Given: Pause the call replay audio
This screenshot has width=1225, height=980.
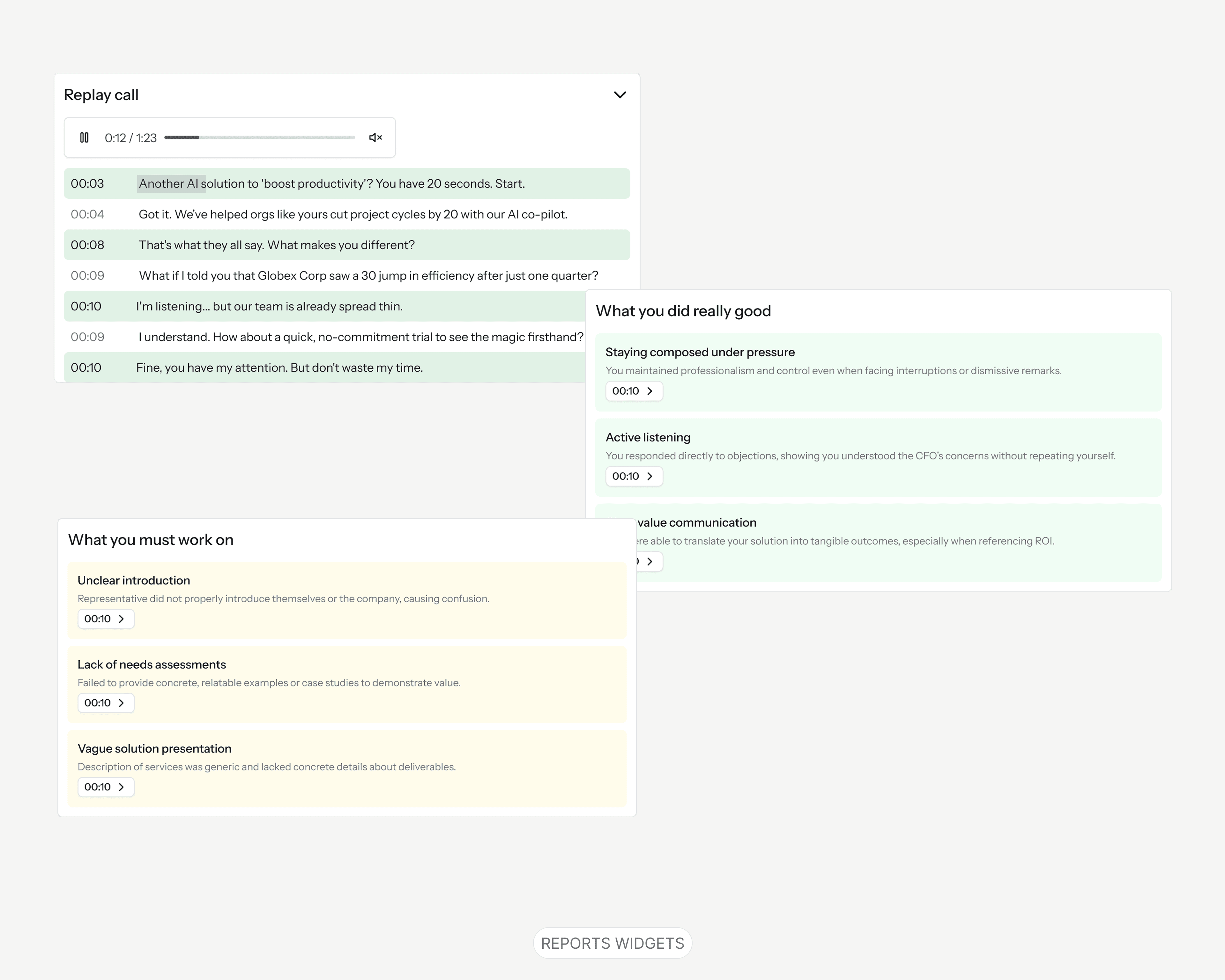Looking at the screenshot, I should [84, 137].
